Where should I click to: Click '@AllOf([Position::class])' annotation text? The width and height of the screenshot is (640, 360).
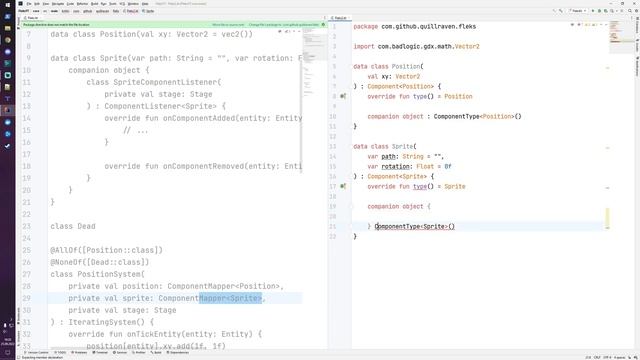[106, 250]
